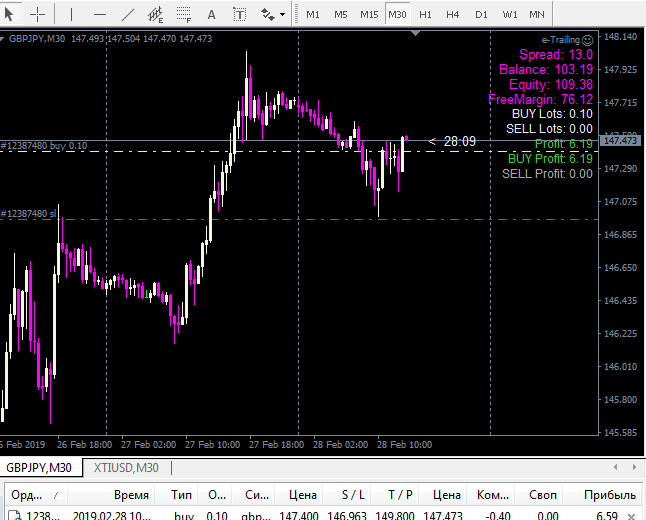Add a text annotation with the A tool
The width and height of the screenshot is (646, 520).
211,14
